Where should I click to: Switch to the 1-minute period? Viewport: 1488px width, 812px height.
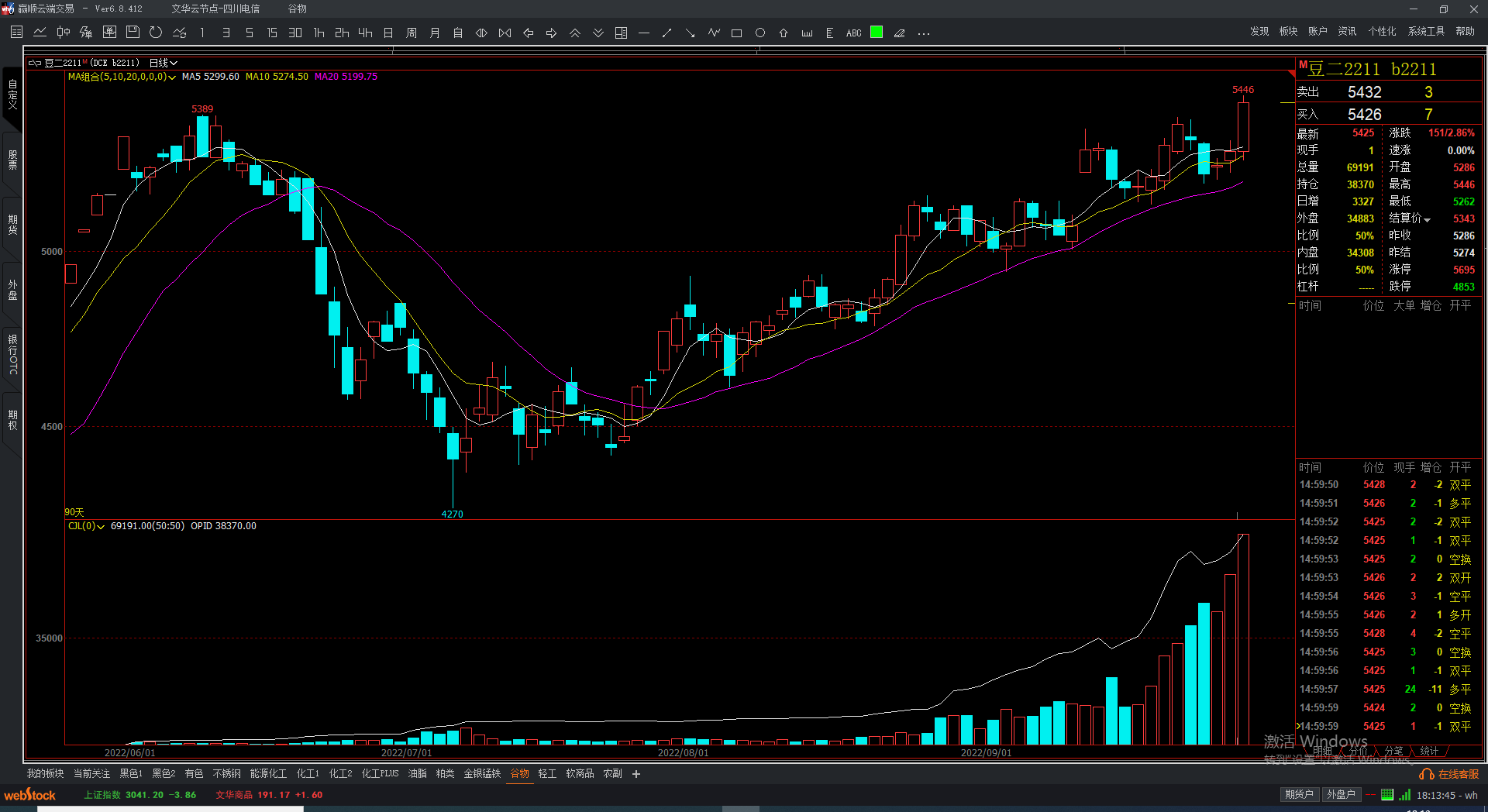click(202, 33)
